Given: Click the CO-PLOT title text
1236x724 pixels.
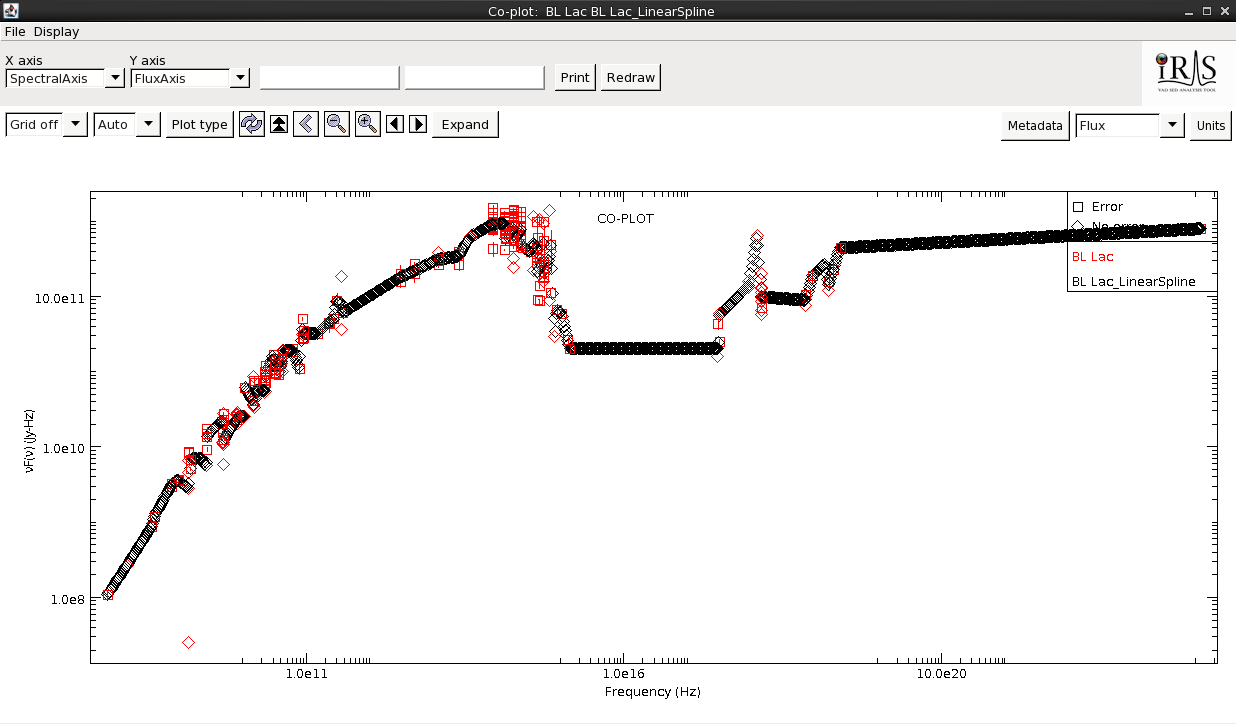Looking at the screenshot, I should (626, 218).
